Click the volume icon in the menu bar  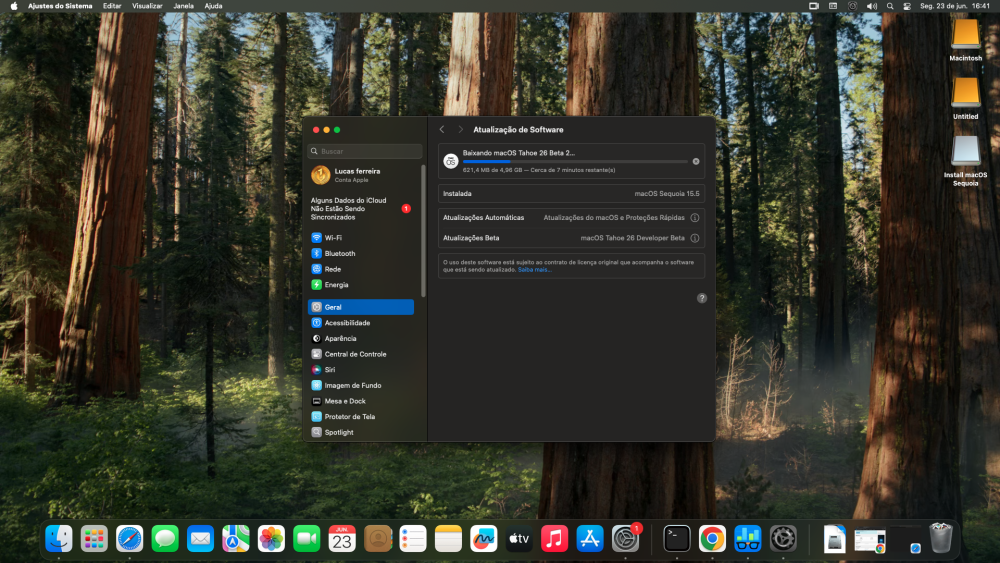pyautogui.click(x=871, y=6)
